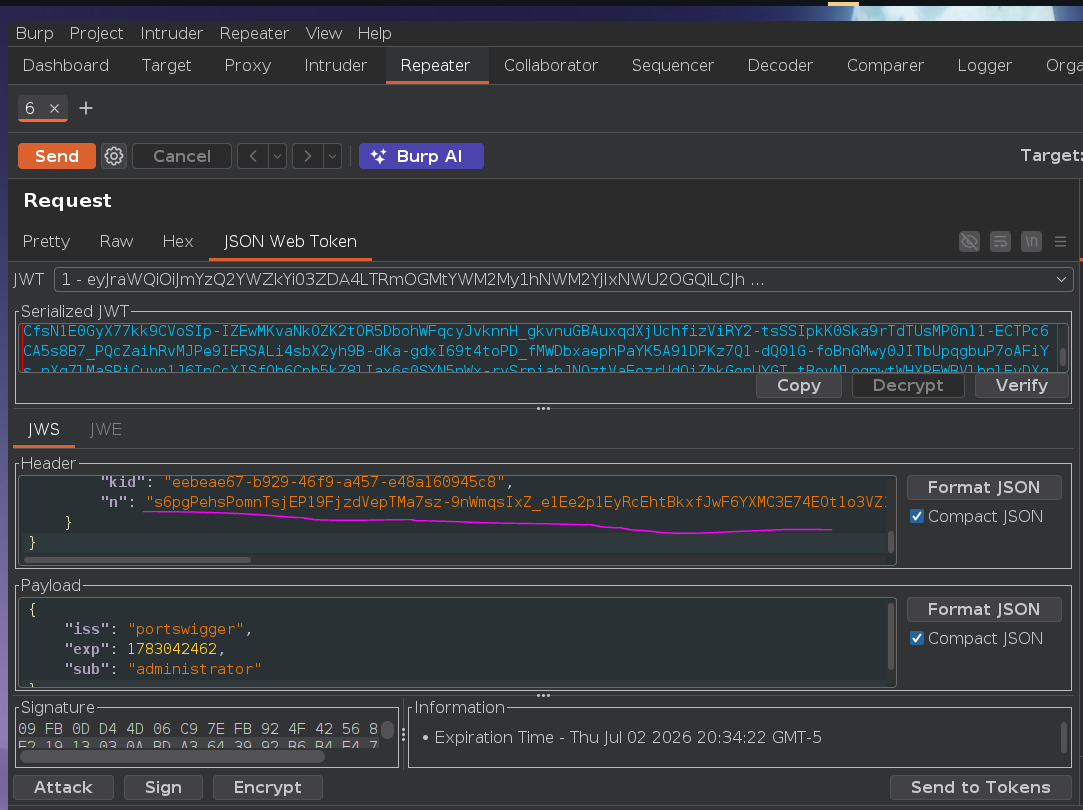
Task: Open the Intruder menu in menu bar
Action: coord(171,33)
